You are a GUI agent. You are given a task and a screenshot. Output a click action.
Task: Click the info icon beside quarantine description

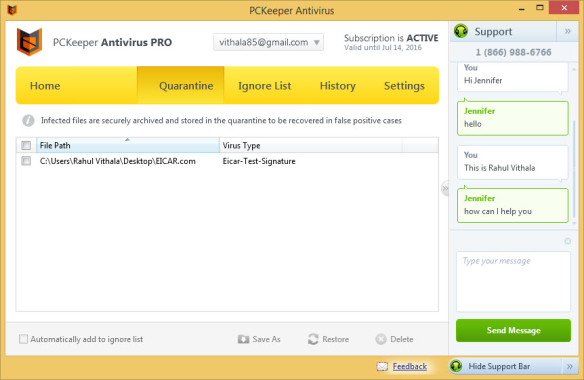click(28, 120)
